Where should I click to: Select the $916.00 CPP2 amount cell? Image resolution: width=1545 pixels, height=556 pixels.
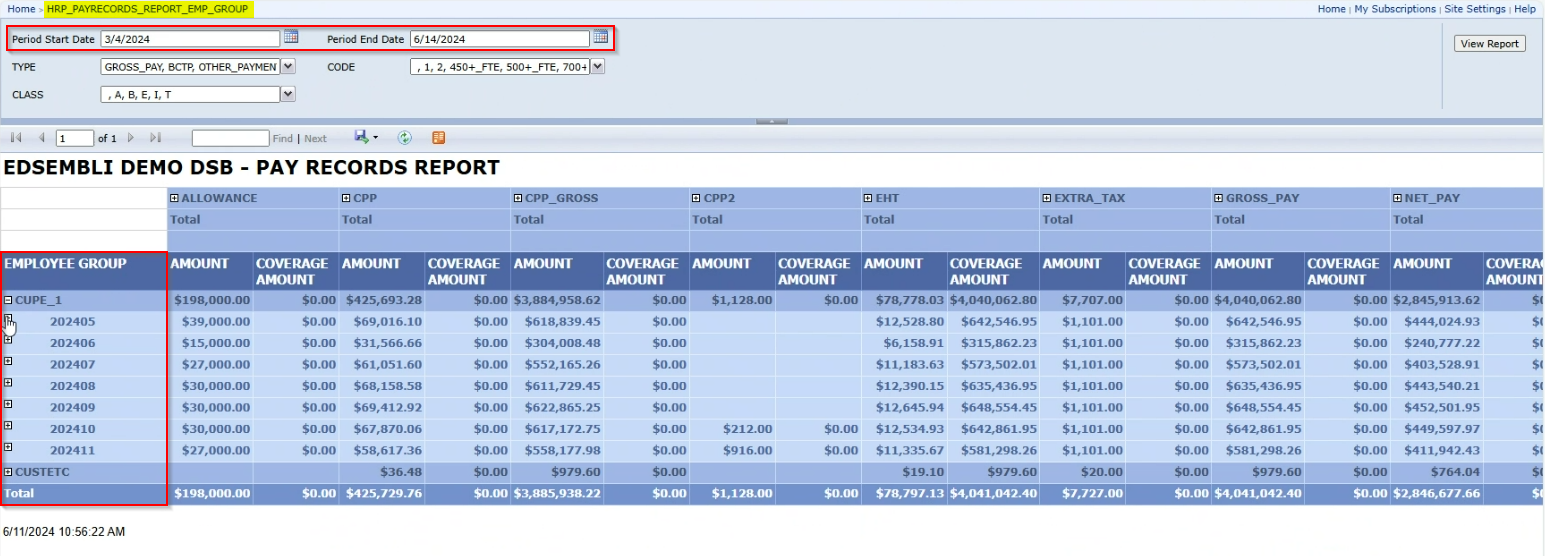pyautogui.click(x=732, y=451)
